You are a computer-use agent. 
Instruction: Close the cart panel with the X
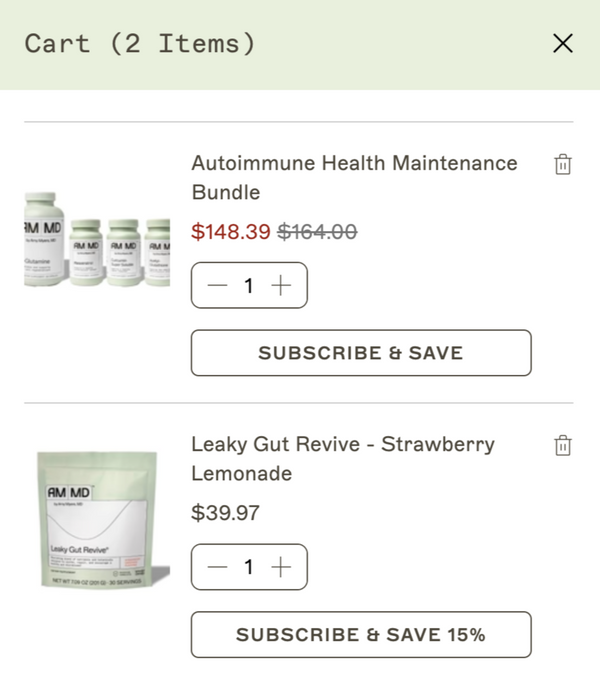[x=563, y=43]
